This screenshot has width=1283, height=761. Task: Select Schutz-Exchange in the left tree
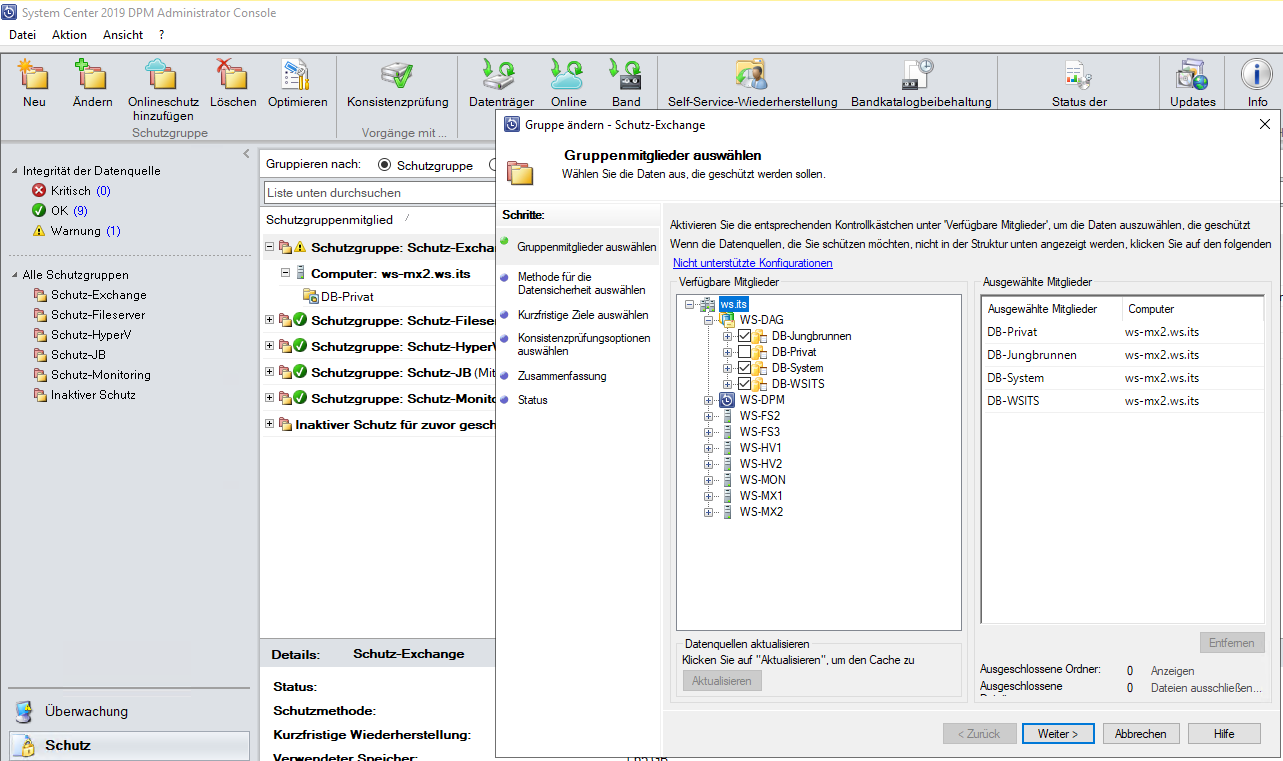click(x=98, y=295)
